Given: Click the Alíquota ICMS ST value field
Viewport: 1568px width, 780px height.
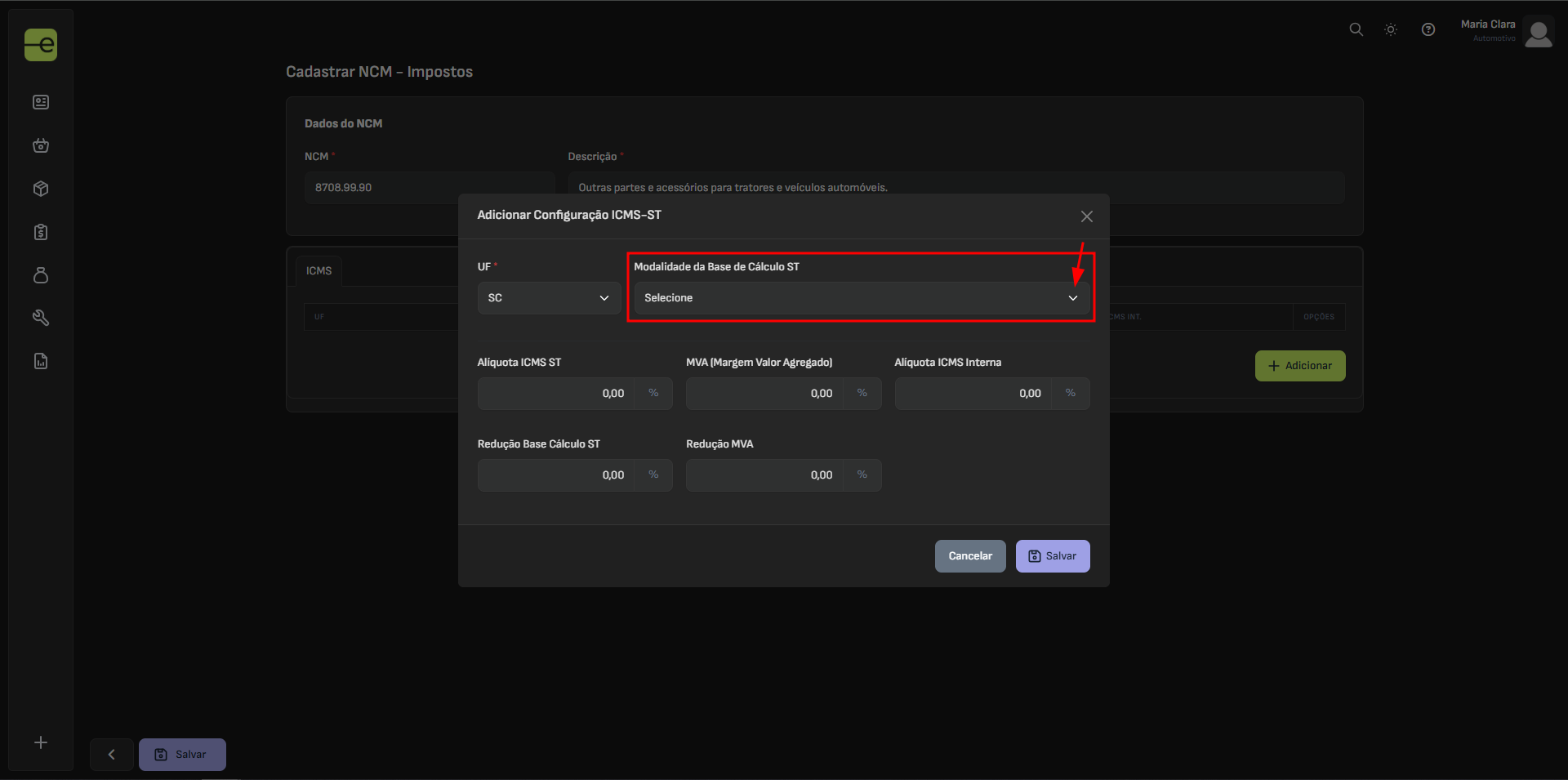Looking at the screenshot, I should (556, 394).
